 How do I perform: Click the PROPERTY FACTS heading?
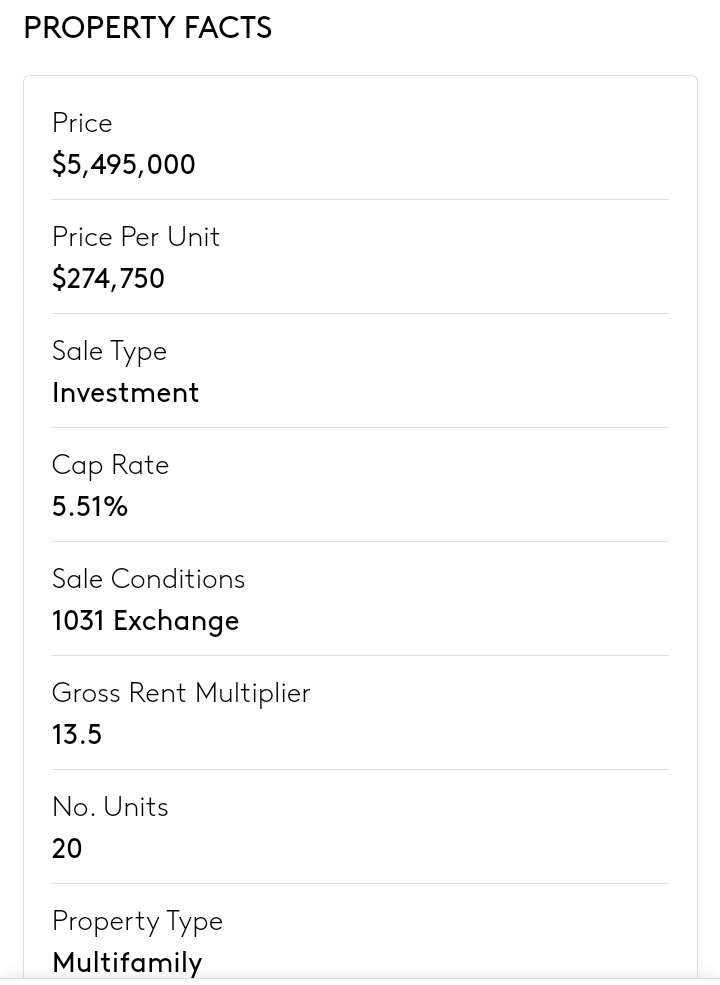pyautogui.click(x=147, y=28)
